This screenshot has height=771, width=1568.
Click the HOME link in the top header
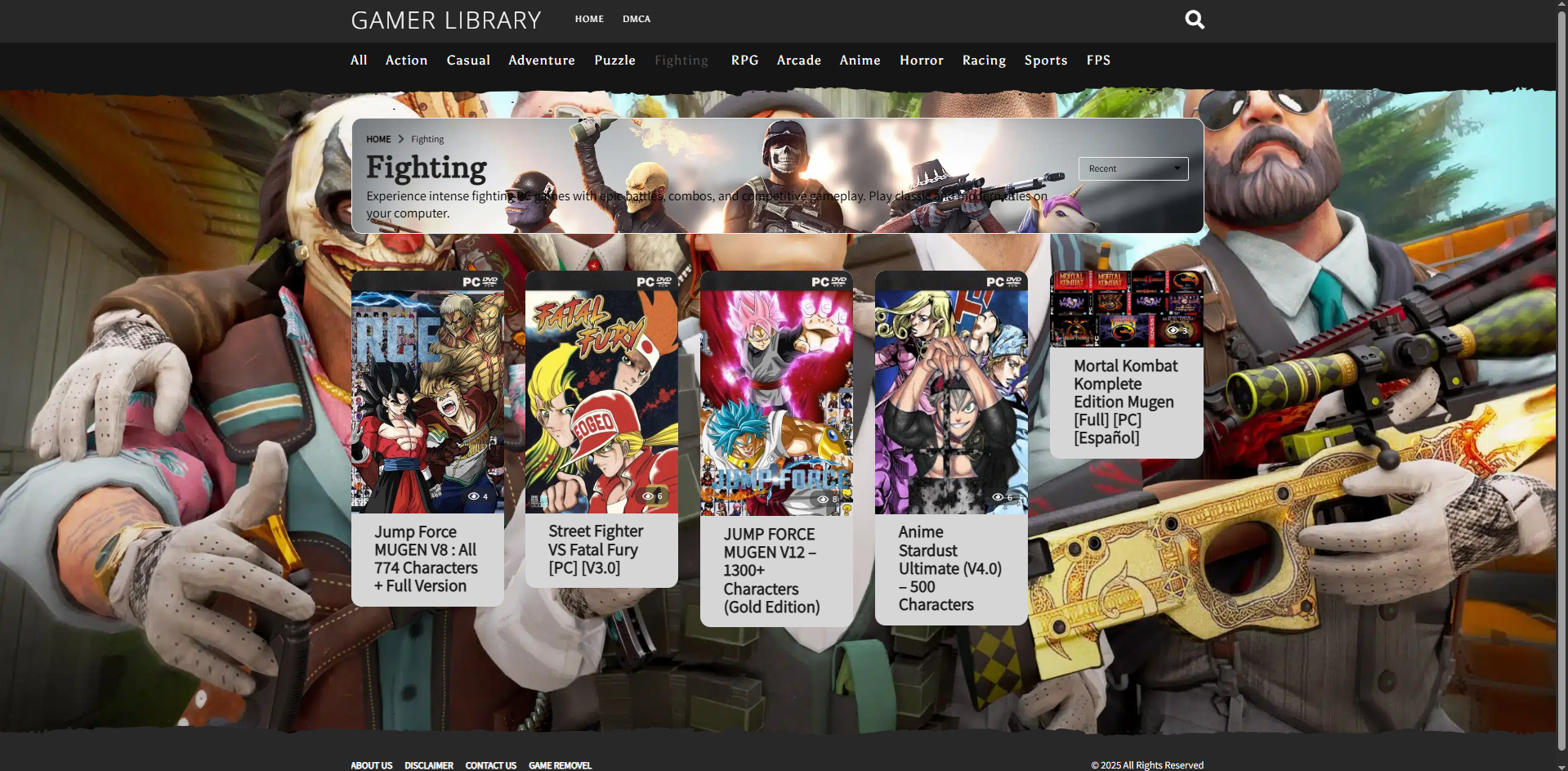click(x=589, y=19)
